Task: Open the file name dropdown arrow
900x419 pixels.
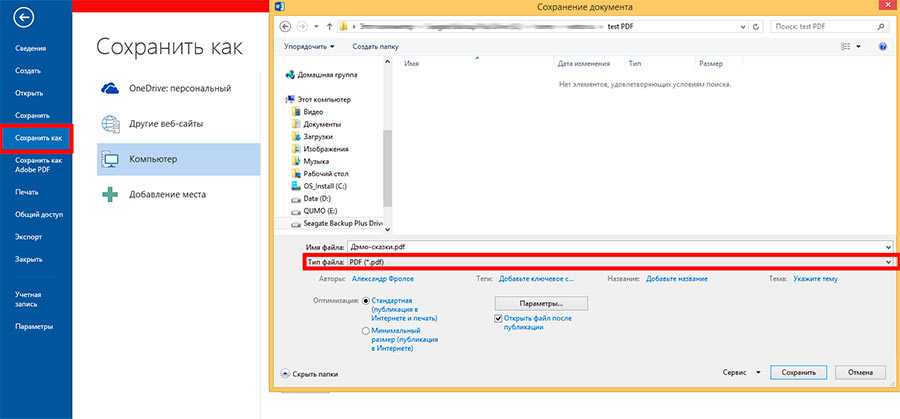Action: tap(889, 246)
